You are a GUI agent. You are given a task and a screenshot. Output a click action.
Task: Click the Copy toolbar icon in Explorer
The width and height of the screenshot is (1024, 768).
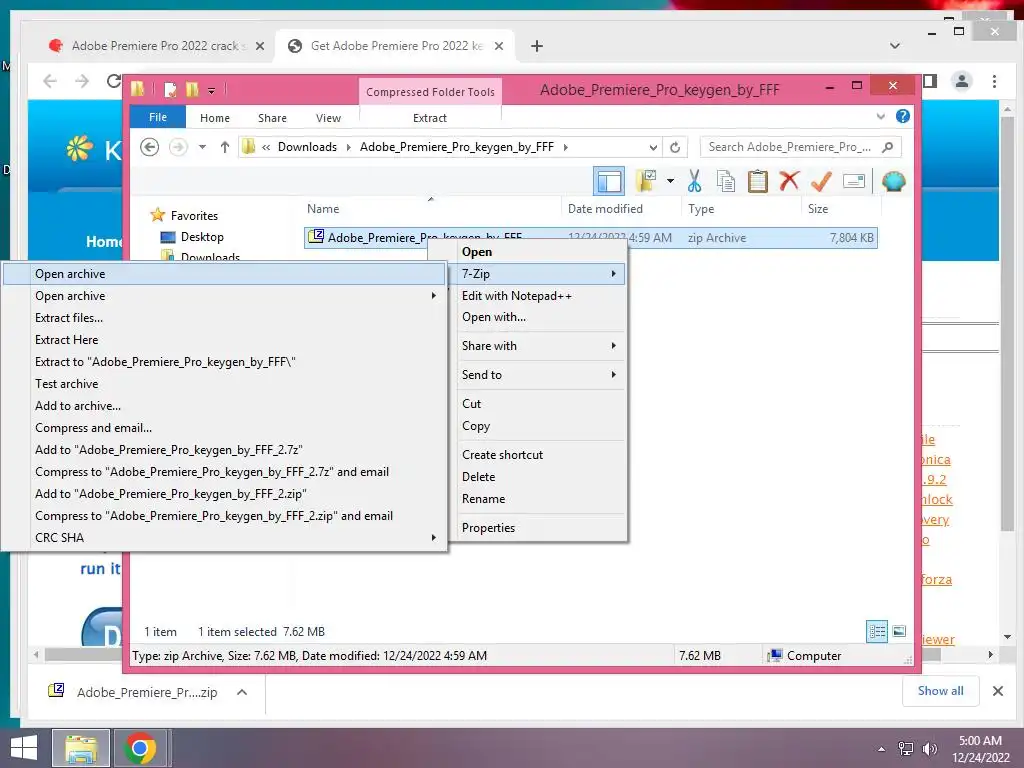point(726,181)
